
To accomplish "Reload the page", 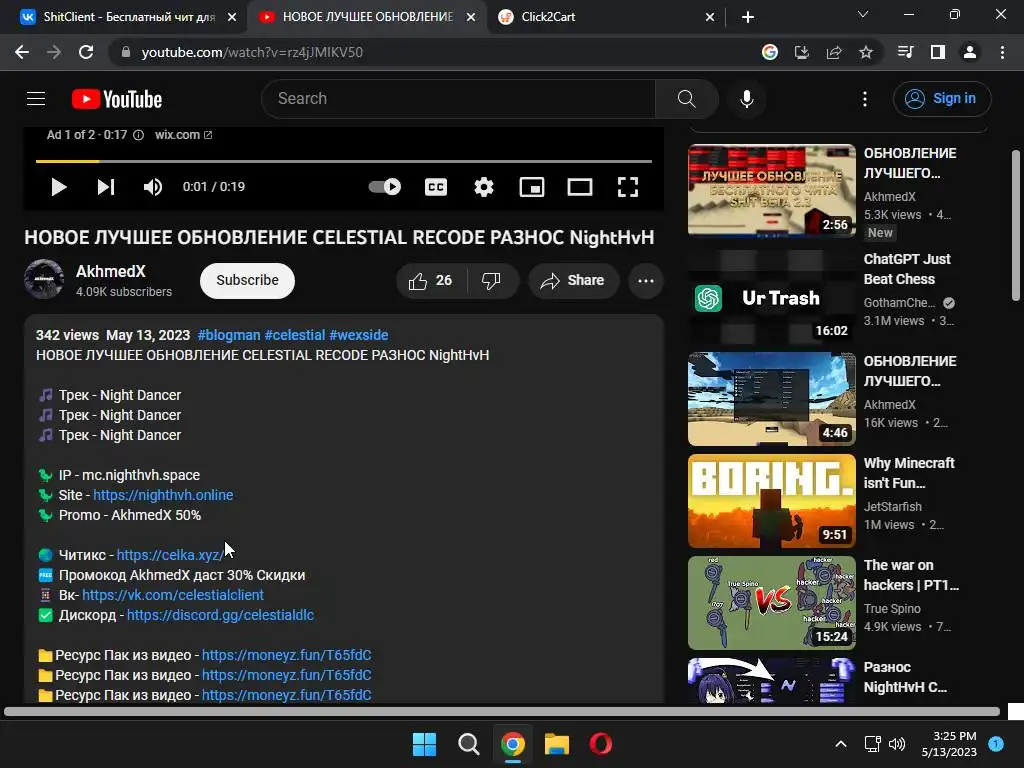I will tap(86, 52).
